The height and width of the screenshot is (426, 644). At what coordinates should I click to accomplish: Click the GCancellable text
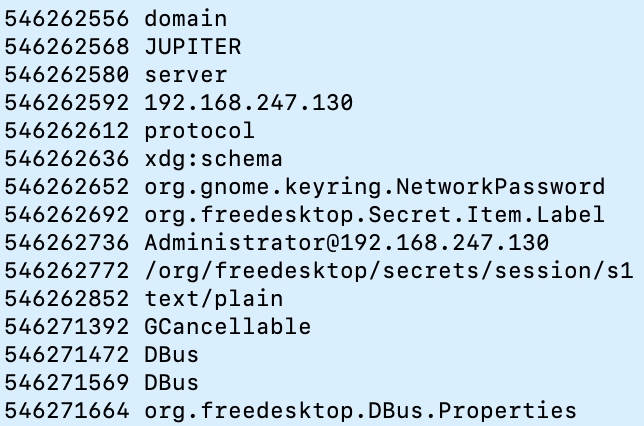point(227,326)
